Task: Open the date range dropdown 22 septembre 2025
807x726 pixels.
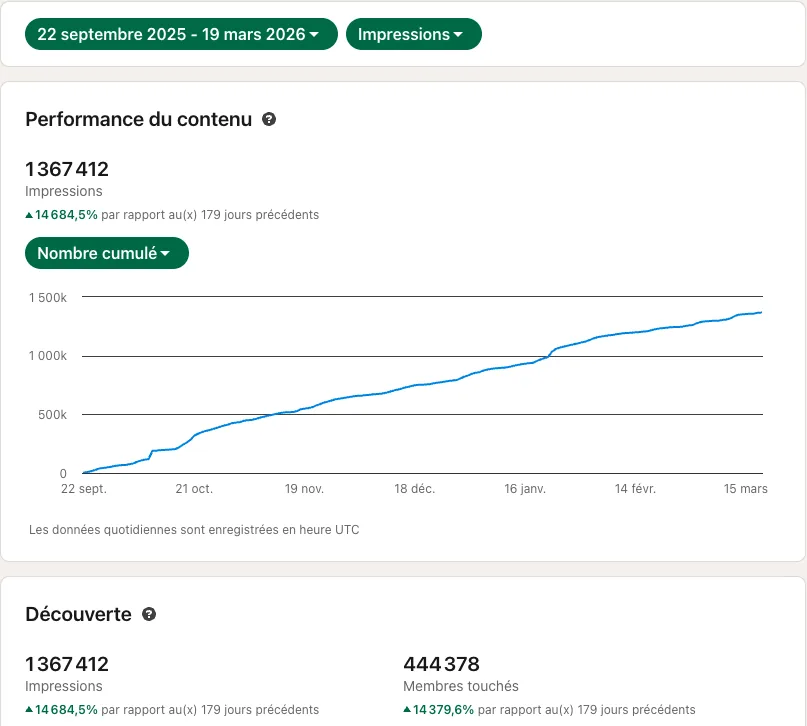Action: (x=181, y=34)
